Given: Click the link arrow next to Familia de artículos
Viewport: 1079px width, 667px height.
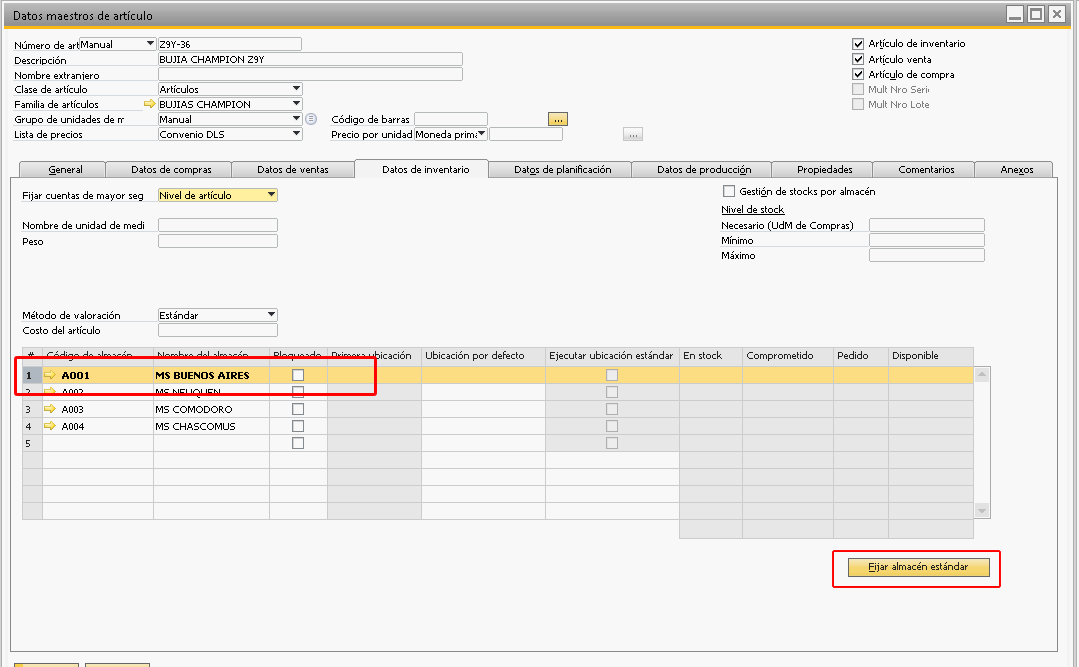Looking at the screenshot, I should click(x=150, y=104).
